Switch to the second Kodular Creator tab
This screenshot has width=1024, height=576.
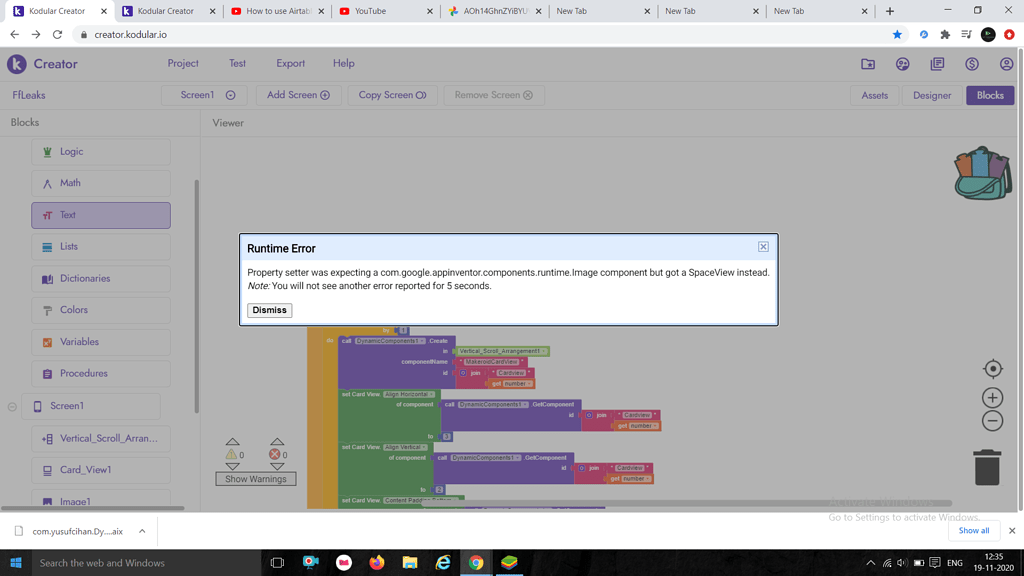[168, 11]
